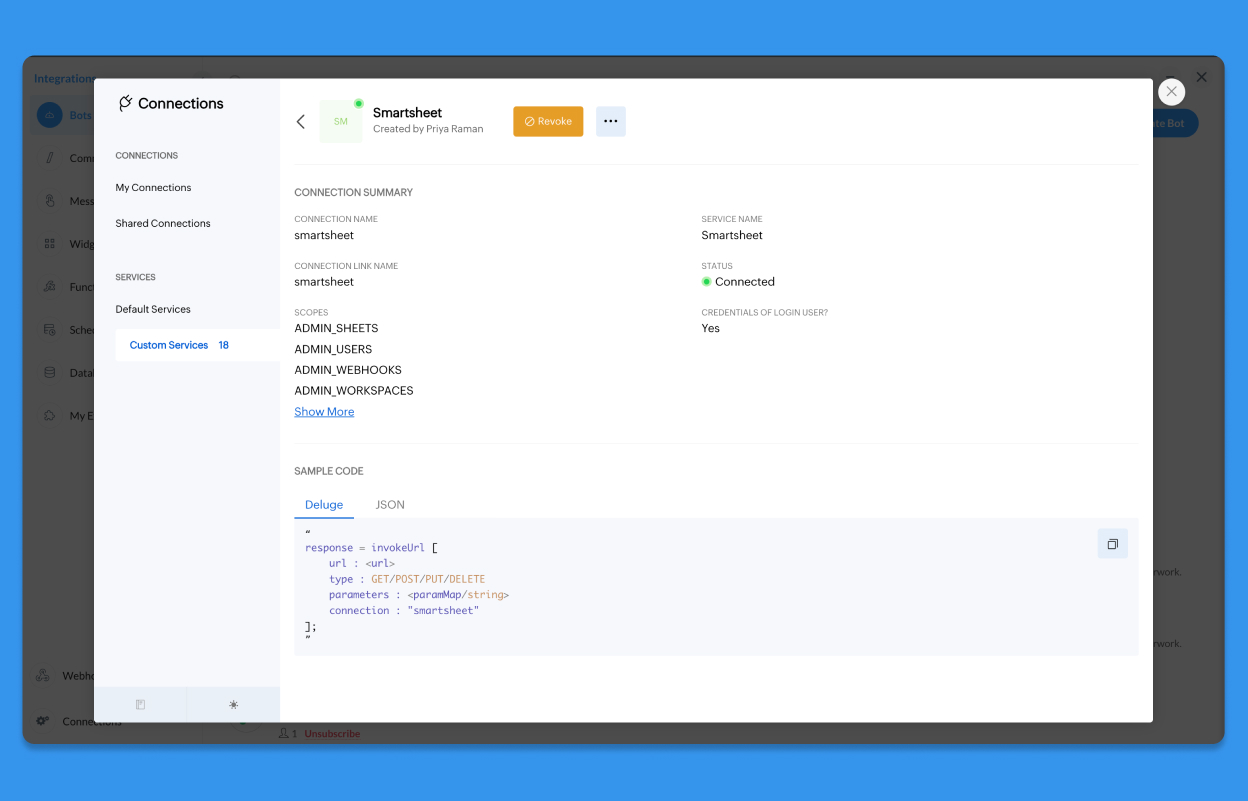Click the Databases cylinder icon in background sidebar
Image resolution: width=1248 pixels, height=801 pixels.
click(50, 373)
